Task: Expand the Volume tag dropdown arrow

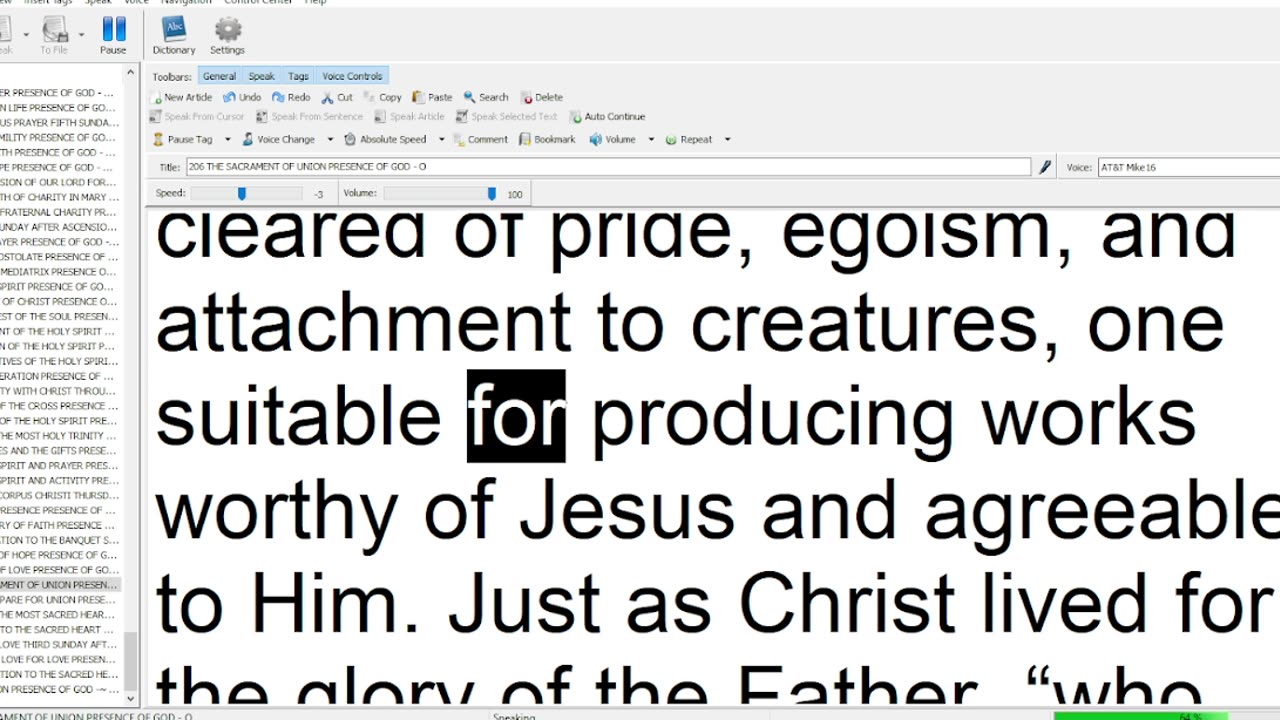Action: pos(651,139)
